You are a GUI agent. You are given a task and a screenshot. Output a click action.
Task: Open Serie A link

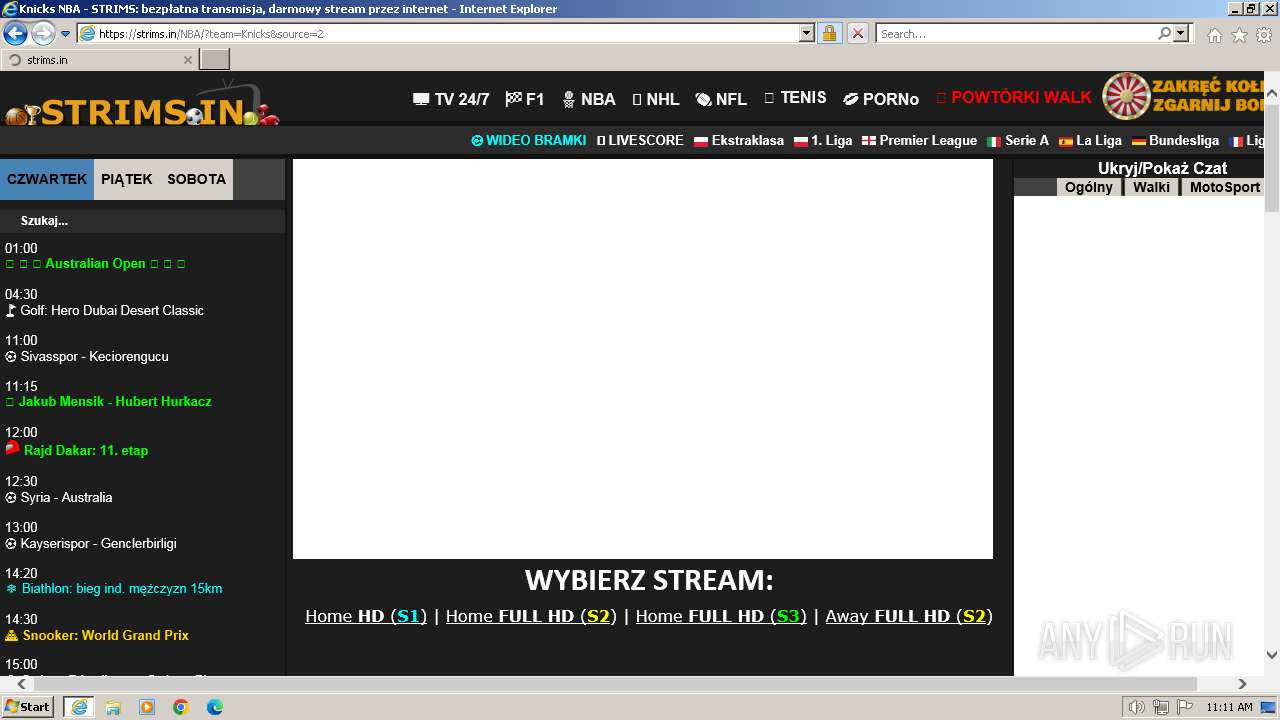(x=1018, y=141)
